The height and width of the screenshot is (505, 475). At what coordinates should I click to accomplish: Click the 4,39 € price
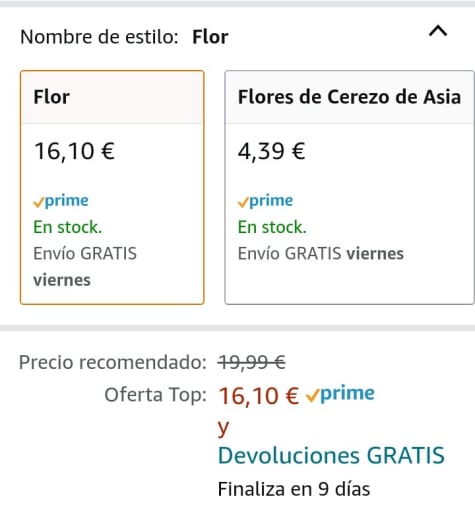coord(271,151)
